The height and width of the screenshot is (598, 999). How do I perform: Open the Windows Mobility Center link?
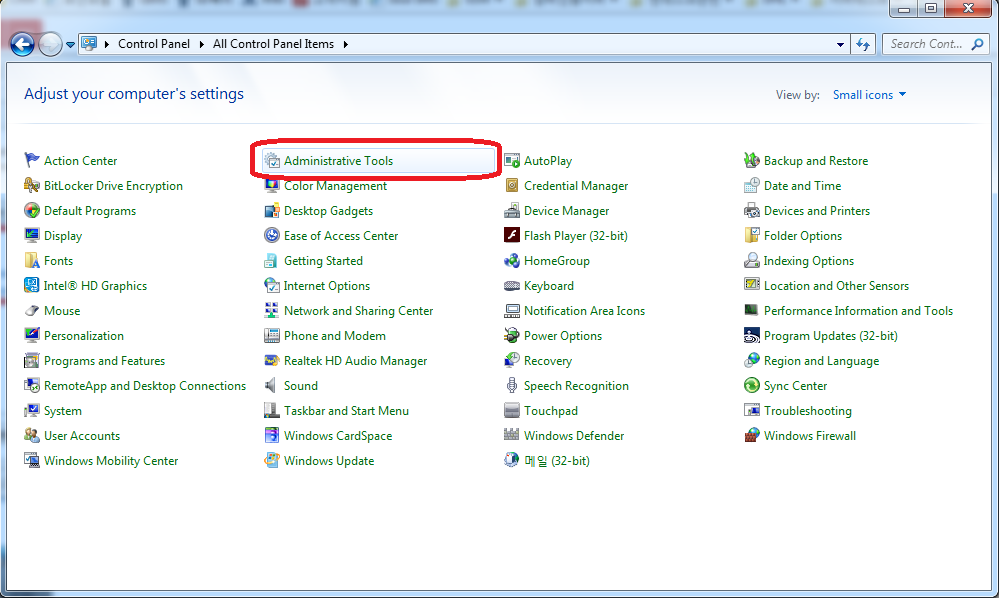coord(111,461)
